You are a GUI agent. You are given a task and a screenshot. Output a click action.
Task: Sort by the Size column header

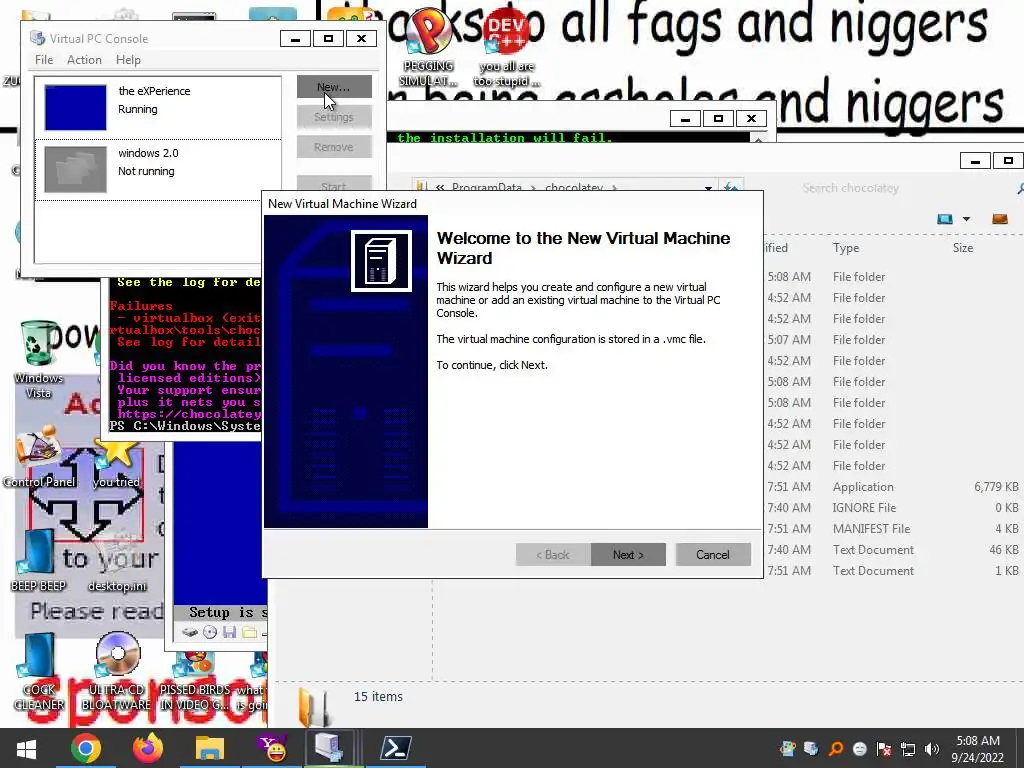tap(963, 248)
